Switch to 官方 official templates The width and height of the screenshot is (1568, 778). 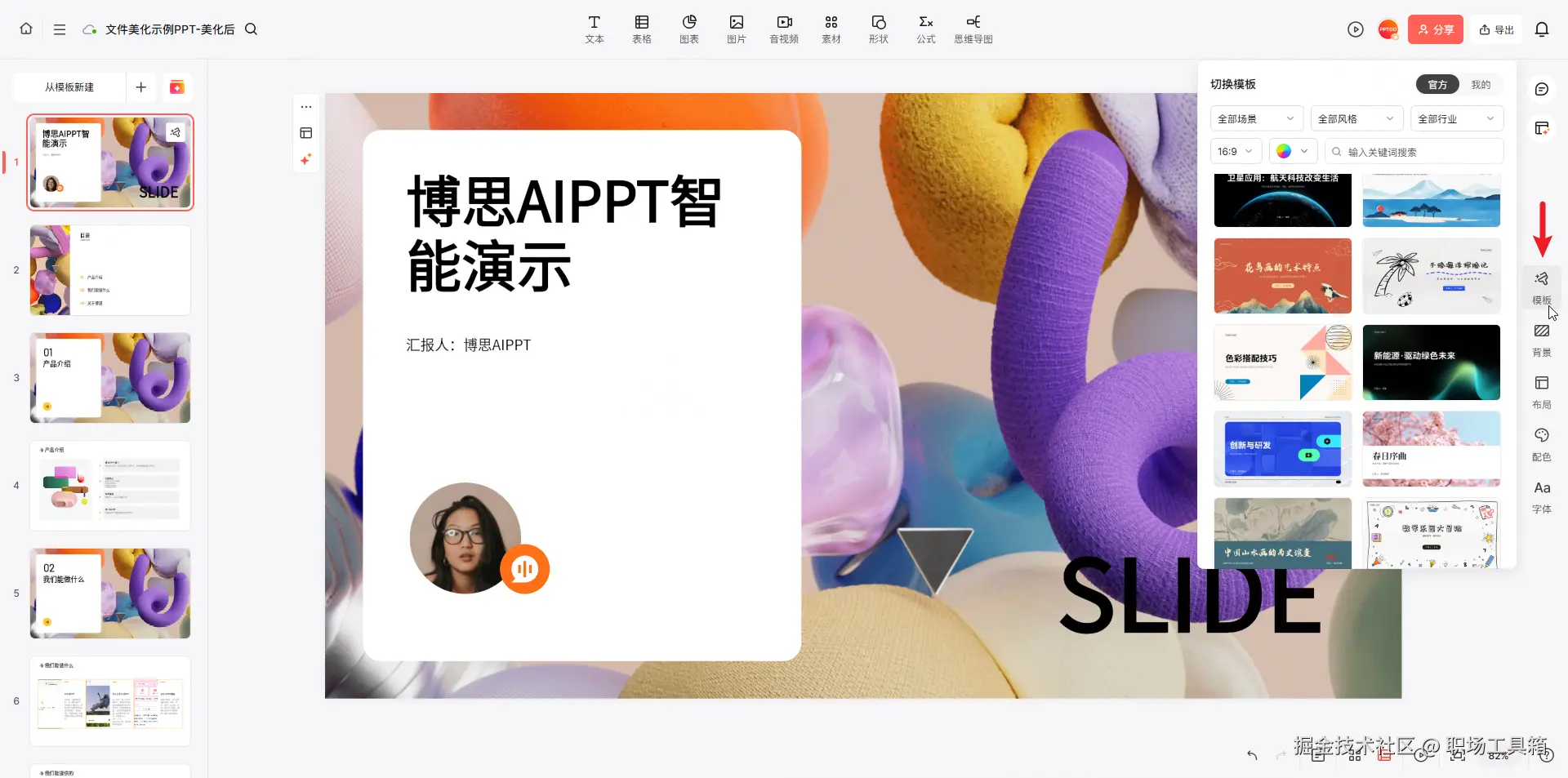pos(1437,85)
